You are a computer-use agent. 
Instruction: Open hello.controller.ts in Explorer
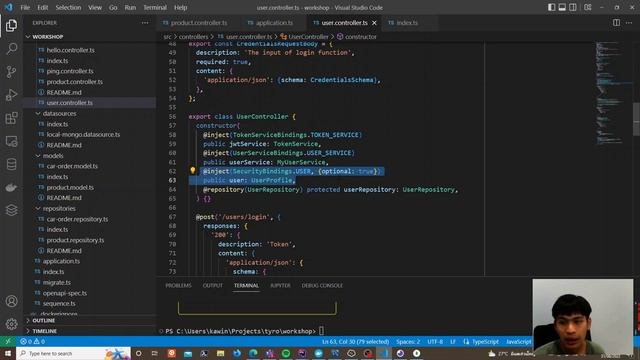tap(70, 50)
